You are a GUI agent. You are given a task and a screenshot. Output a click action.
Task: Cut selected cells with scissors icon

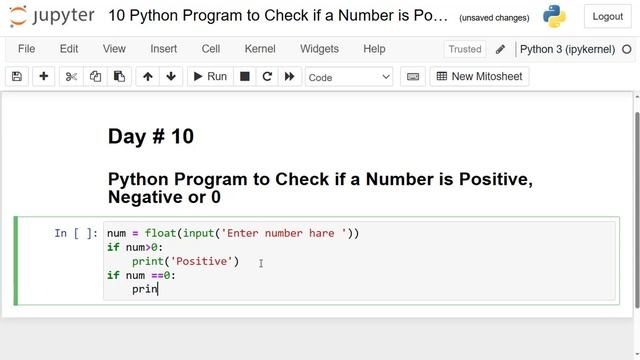pos(71,76)
